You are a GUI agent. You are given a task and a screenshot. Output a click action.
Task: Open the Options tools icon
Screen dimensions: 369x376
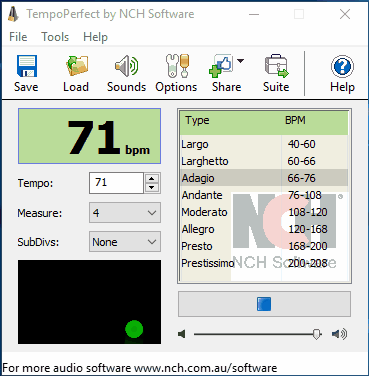[x=177, y=66]
